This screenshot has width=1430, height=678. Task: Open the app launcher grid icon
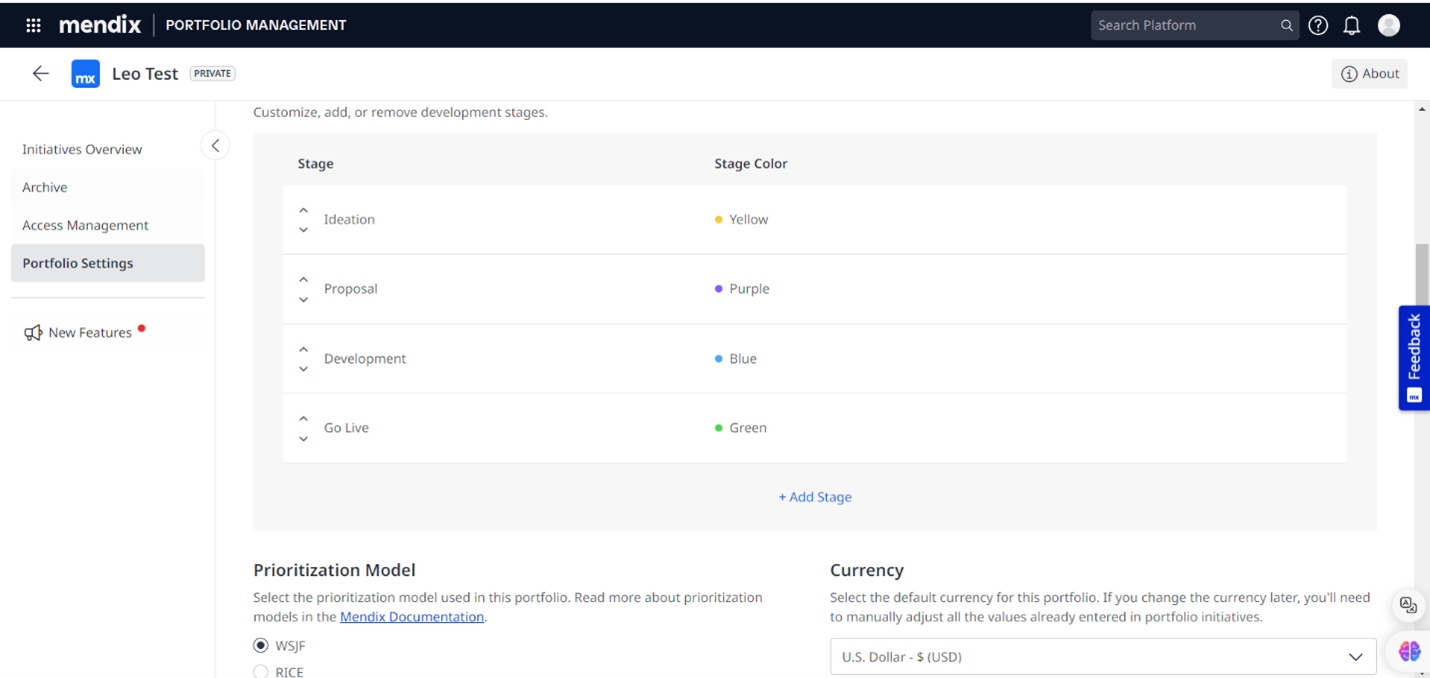[33, 25]
